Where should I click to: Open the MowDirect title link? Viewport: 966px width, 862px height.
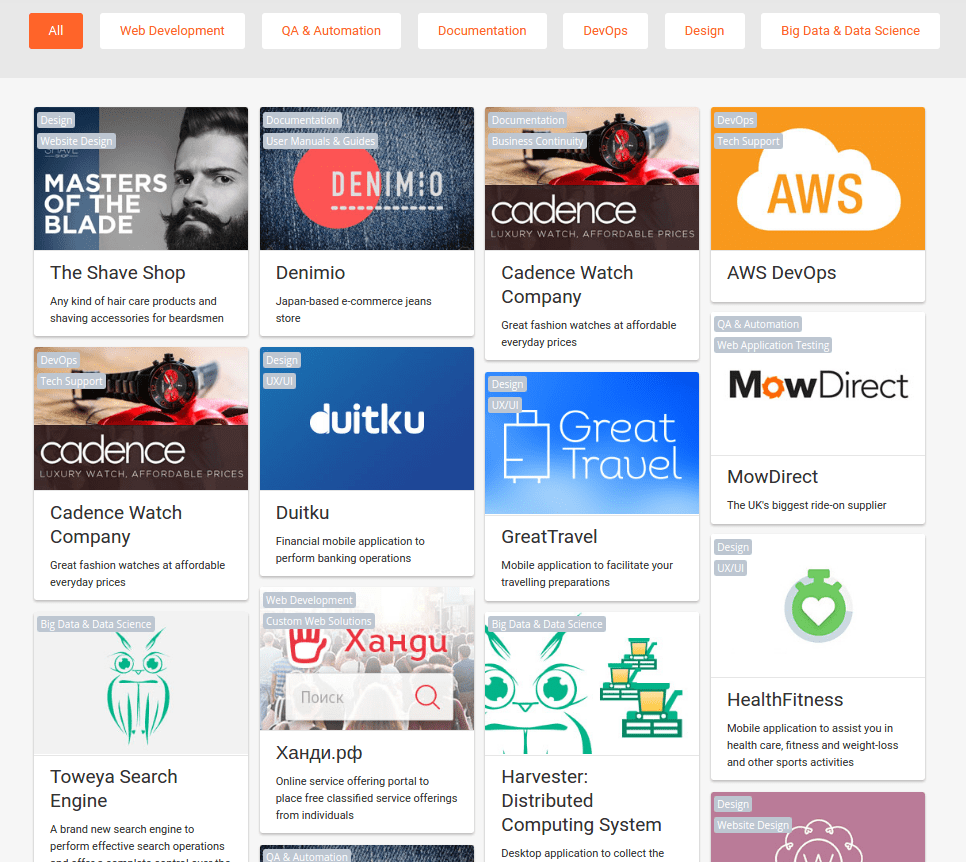(773, 476)
